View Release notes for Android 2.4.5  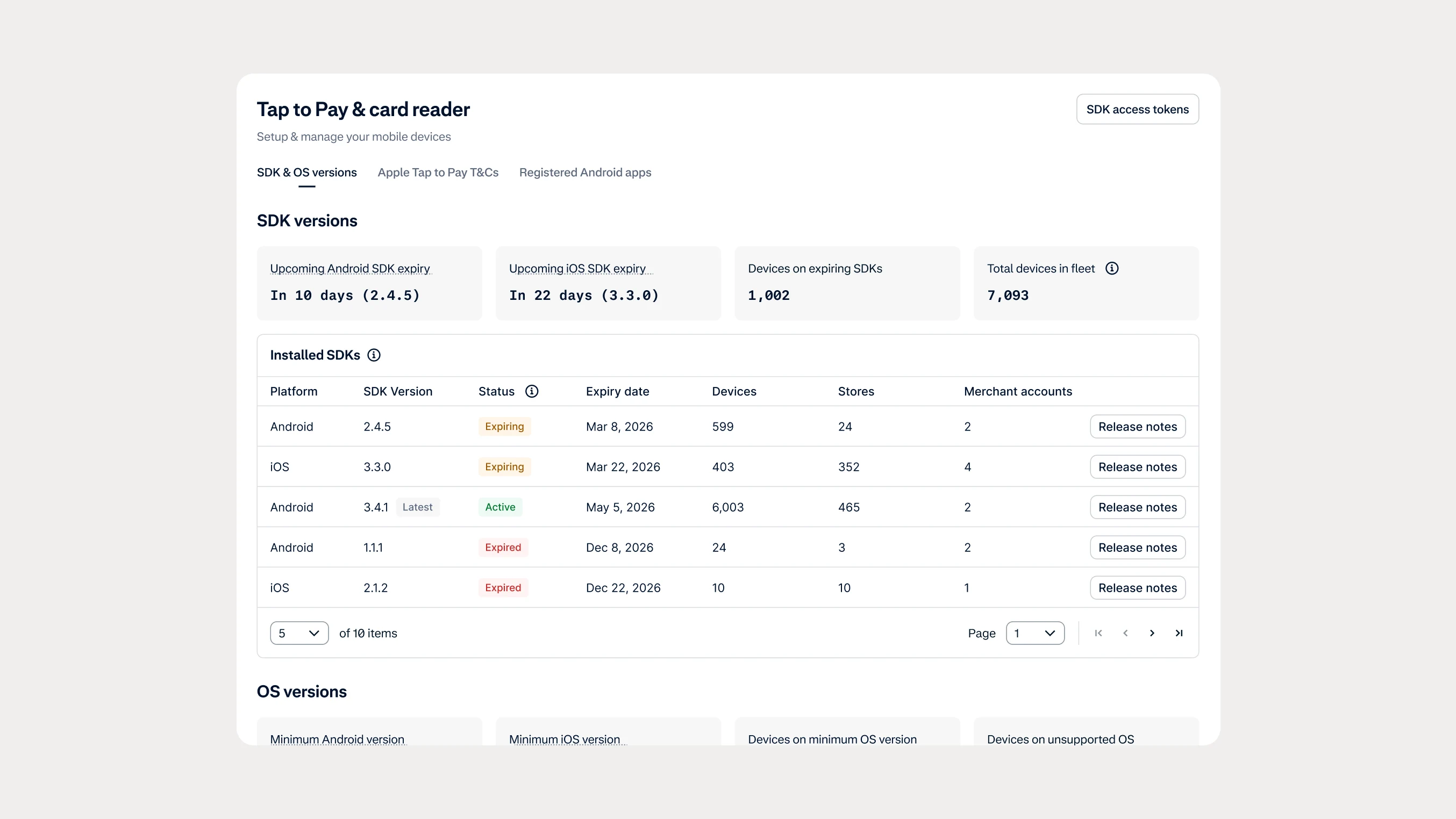(1138, 427)
